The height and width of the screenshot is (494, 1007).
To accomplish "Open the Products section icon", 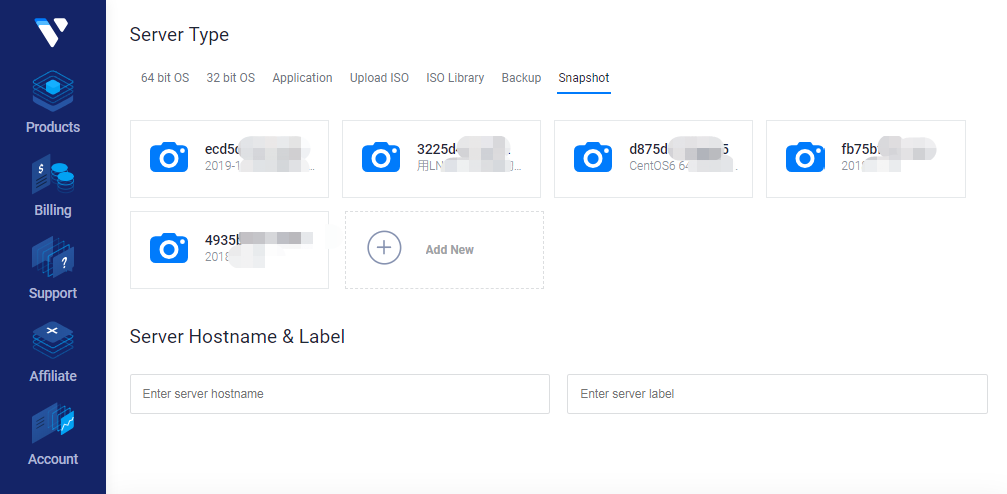I will [x=53, y=92].
